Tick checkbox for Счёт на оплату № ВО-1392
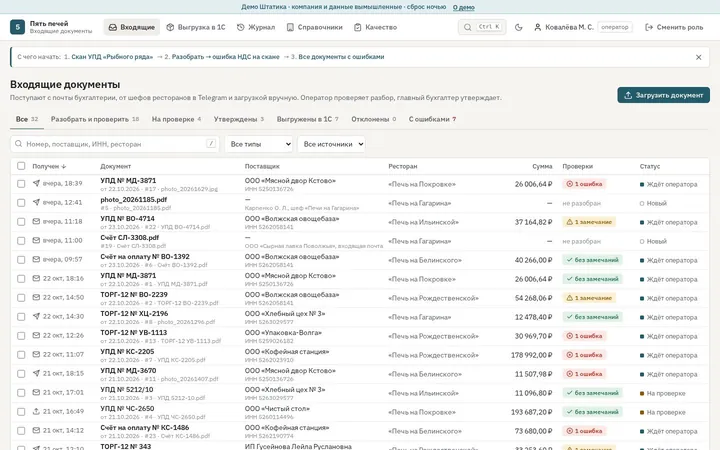This screenshot has width=720, height=450. 21,259
